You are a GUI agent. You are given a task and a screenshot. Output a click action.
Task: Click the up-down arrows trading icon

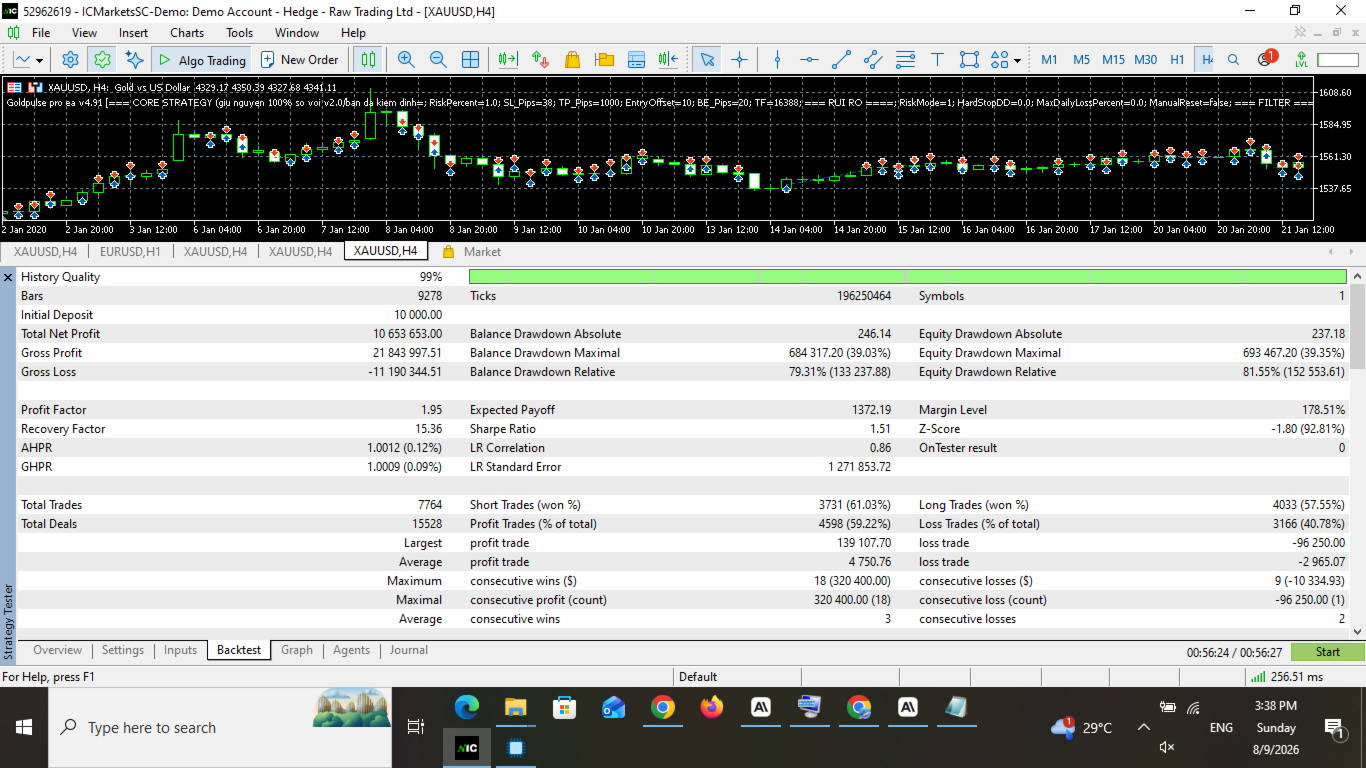(540, 59)
